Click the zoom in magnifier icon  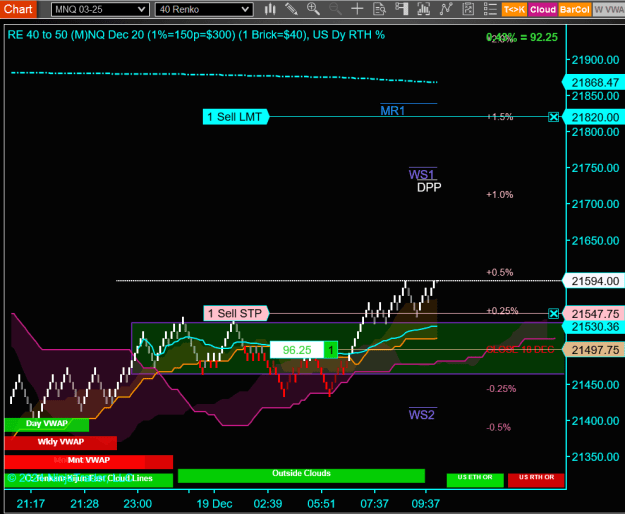point(313,9)
